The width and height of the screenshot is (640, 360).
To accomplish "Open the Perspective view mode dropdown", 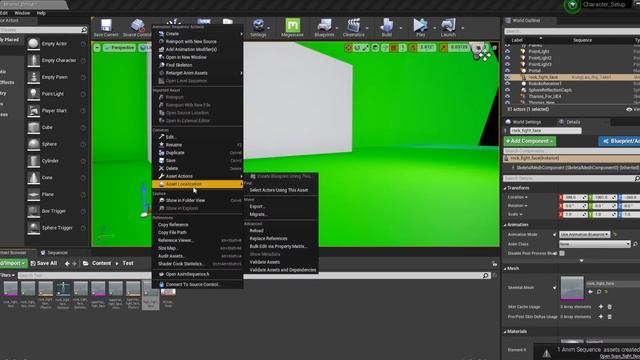I will [x=119, y=48].
